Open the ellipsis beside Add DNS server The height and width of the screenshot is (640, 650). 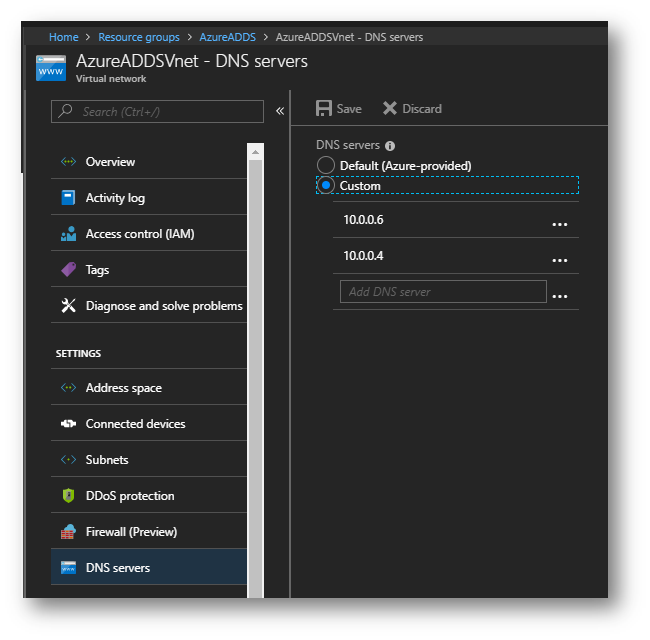pyautogui.click(x=560, y=296)
